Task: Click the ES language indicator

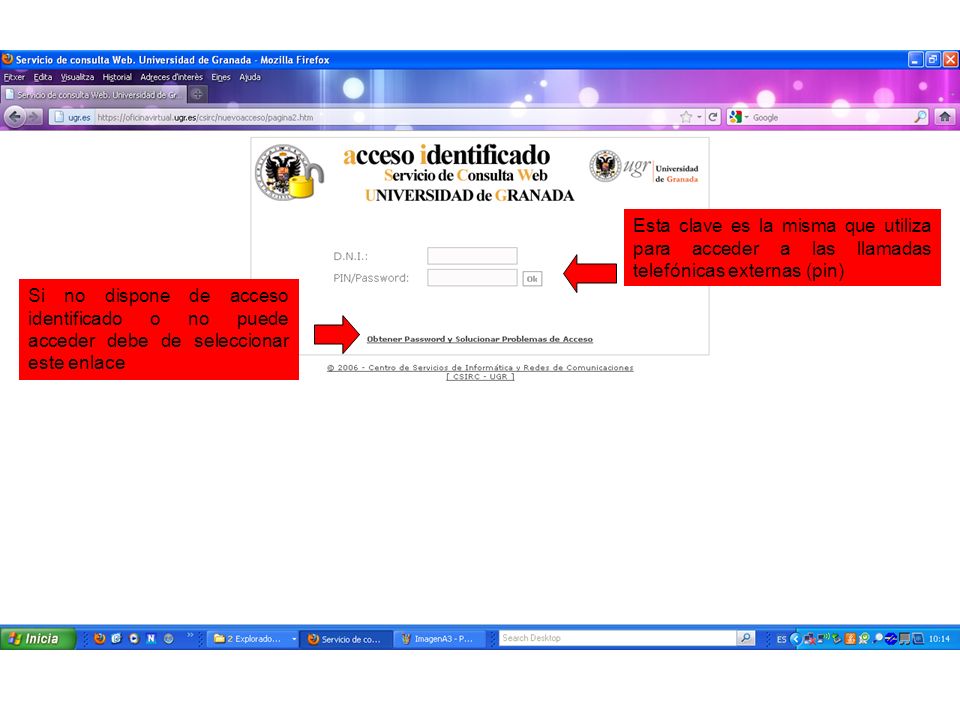Action: 781,639
